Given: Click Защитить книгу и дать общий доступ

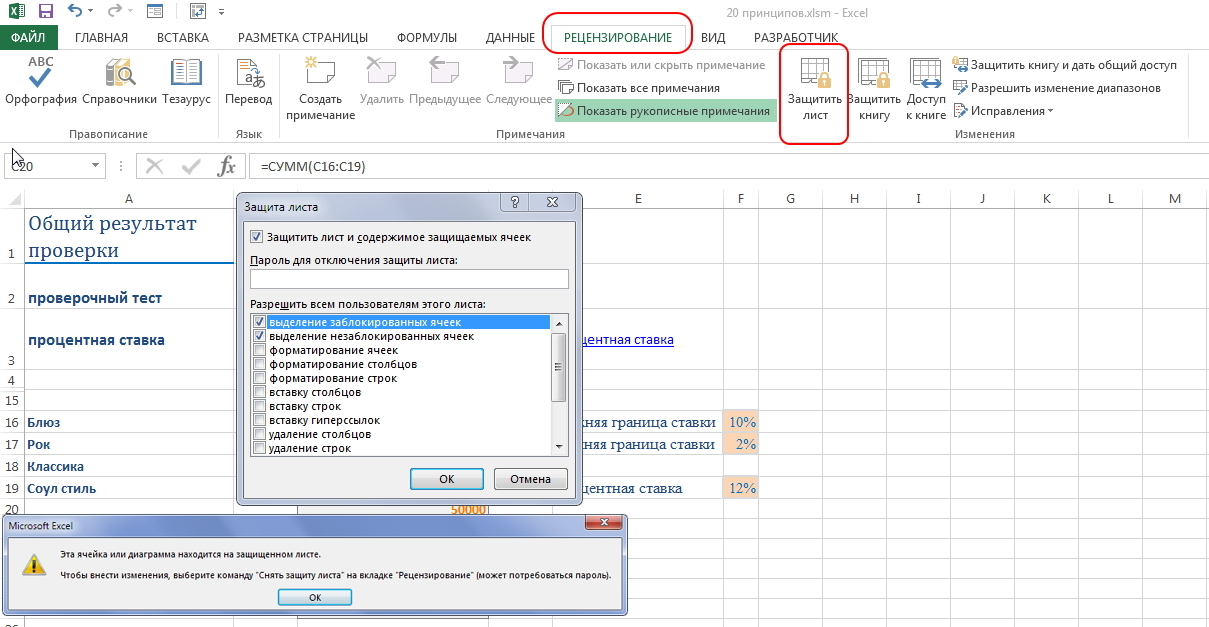Looking at the screenshot, I should click(x=1065, y=65).
